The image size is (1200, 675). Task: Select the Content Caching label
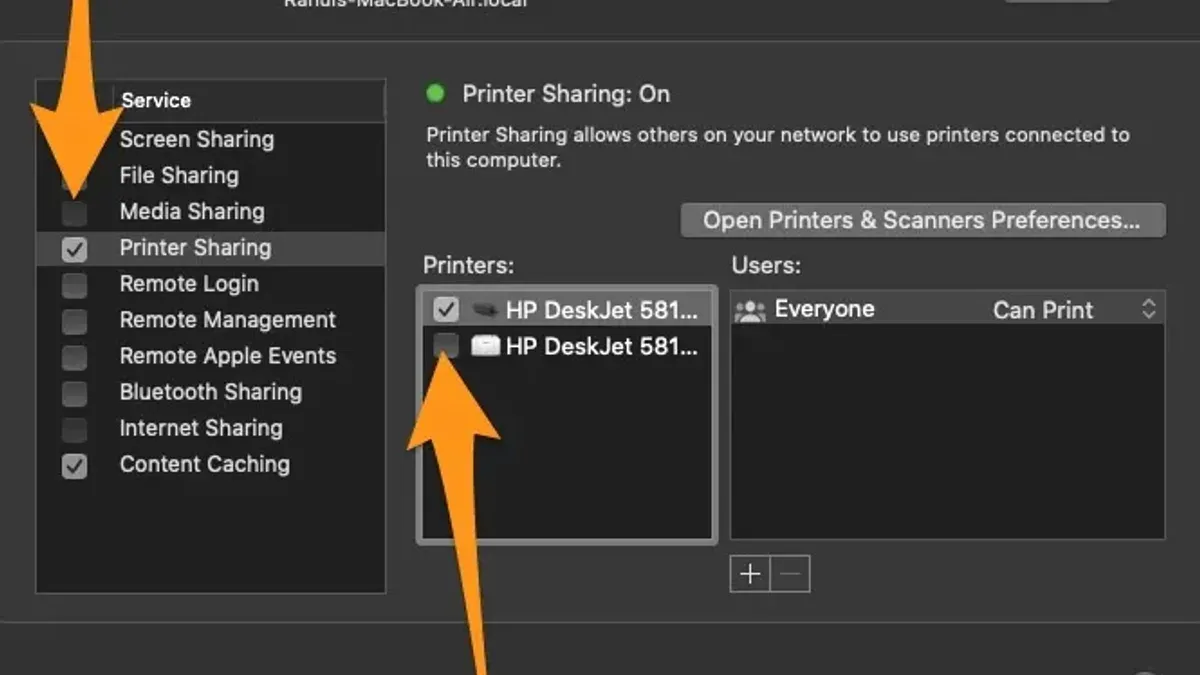point(205,464)
